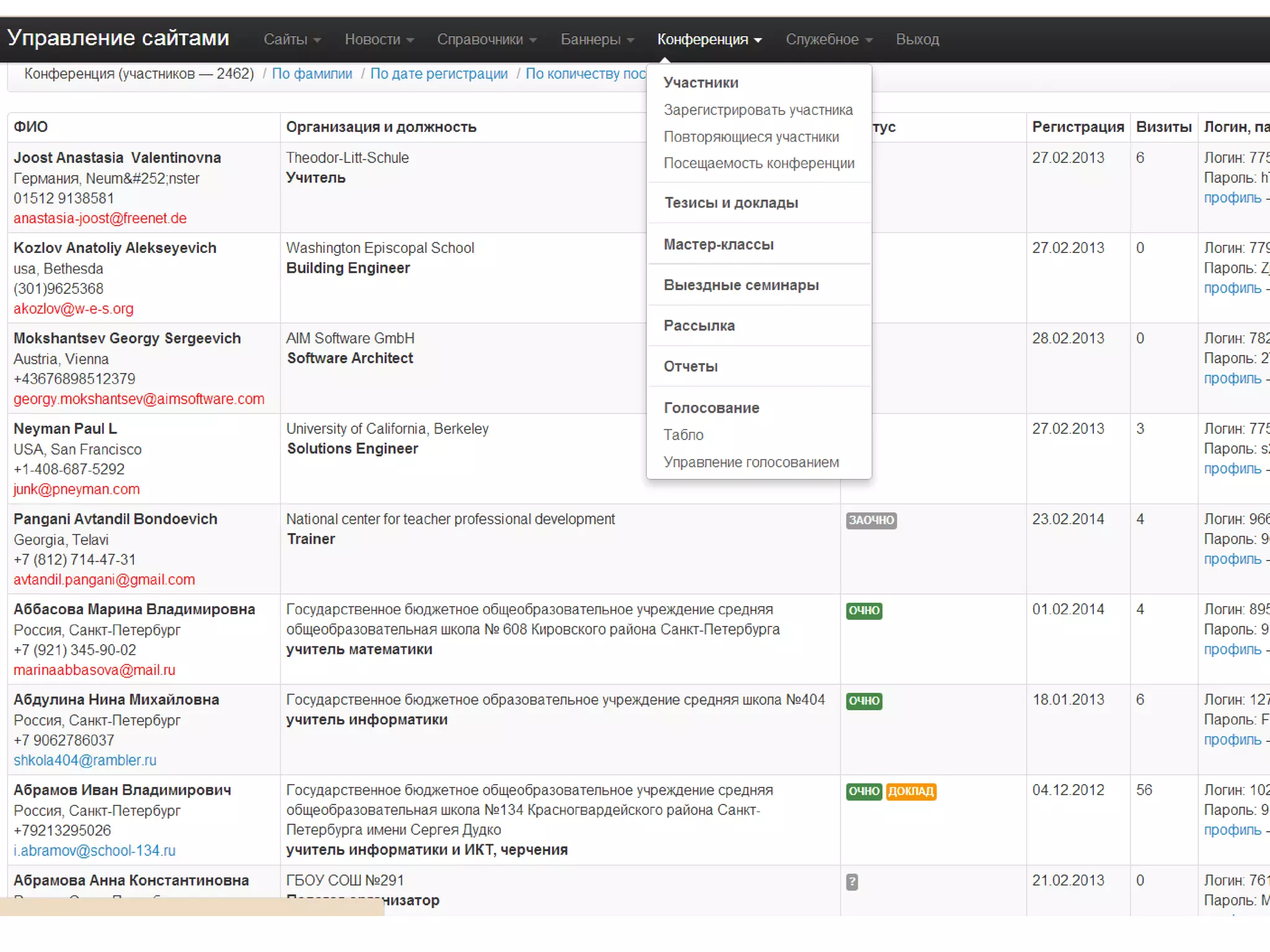Expand the Сайты dropdown menu
Screen dimensions: 1270x952
(291, 40)
